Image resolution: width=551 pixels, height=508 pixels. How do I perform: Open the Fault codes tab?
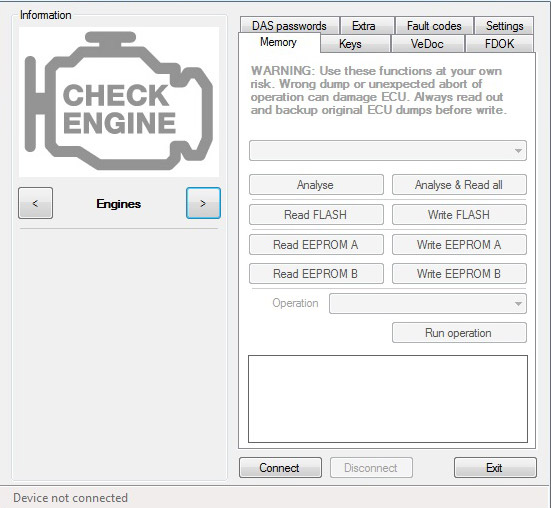point(434,26)
